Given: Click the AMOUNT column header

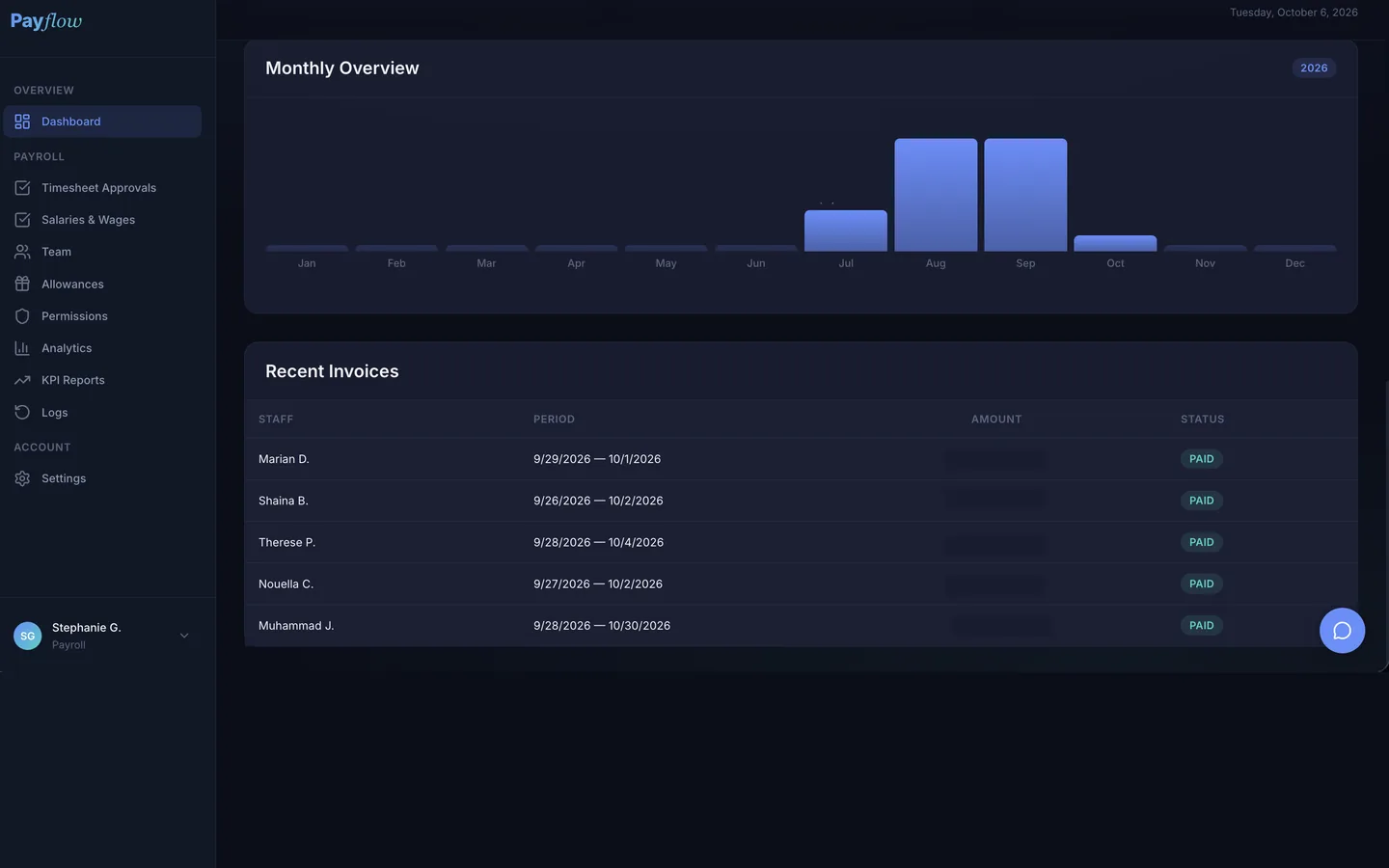Looking at the screenshot, I should coord(996,420).
